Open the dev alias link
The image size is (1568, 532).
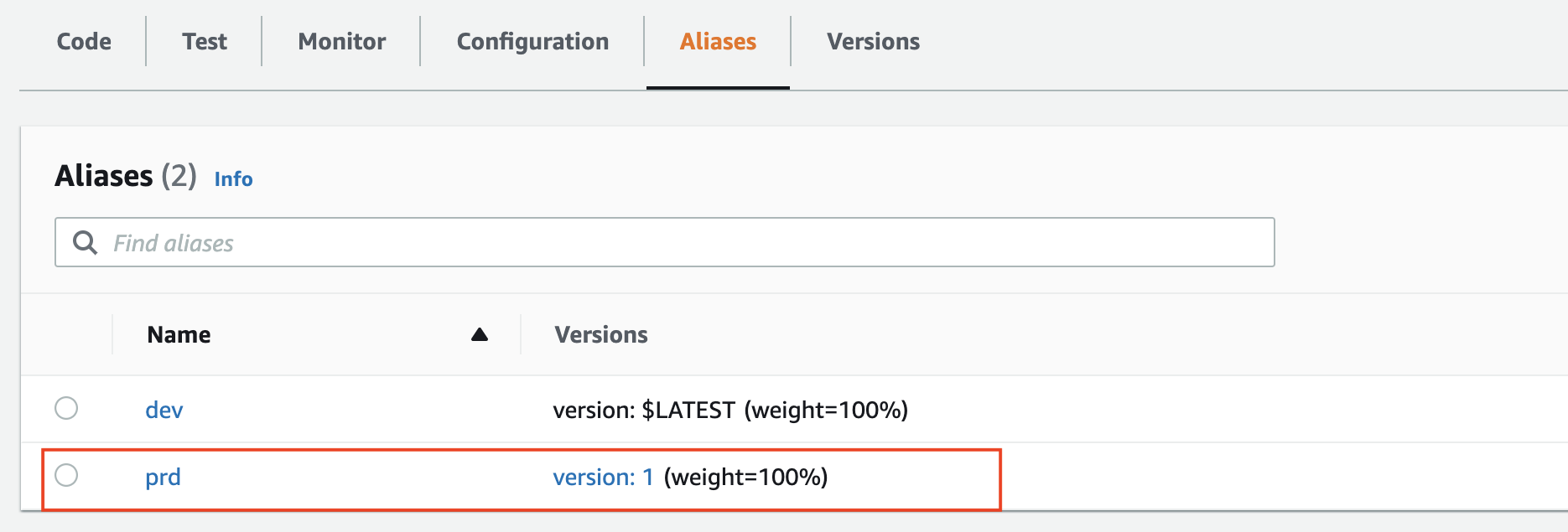pyautogui.click(x=164, y=410)
